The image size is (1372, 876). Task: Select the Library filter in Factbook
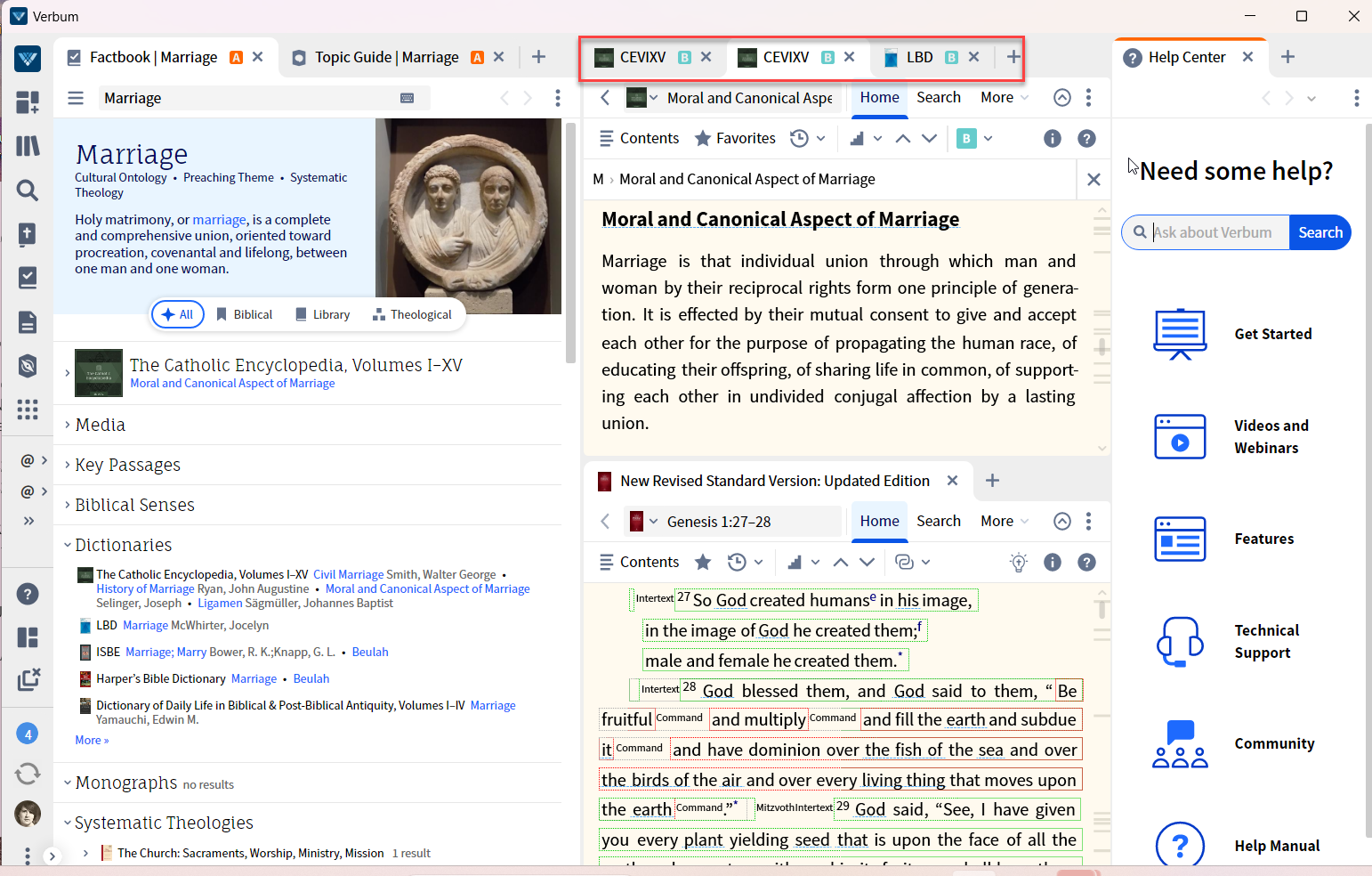point(322,314)
